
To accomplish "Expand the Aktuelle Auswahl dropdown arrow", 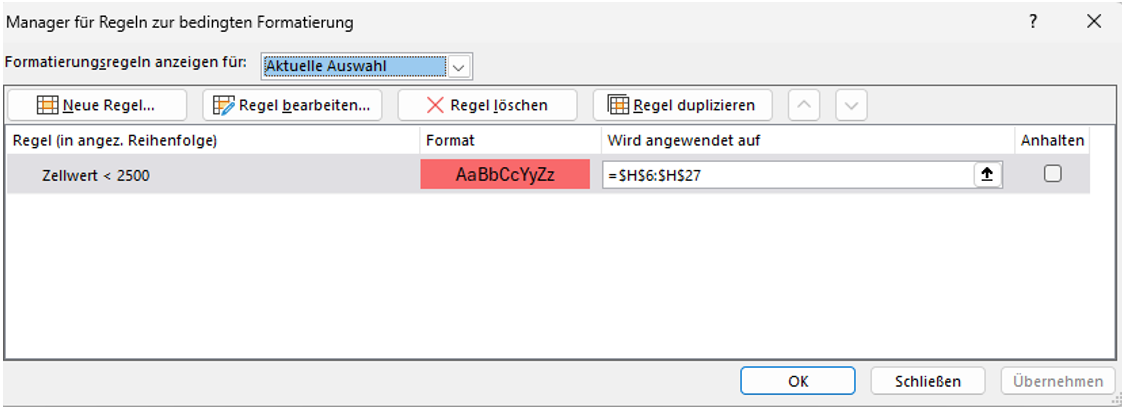I will (x=459, y=67).
